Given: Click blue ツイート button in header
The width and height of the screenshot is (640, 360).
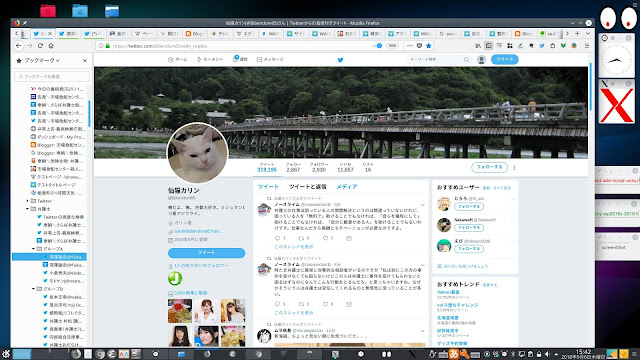Looking at the screenshot, I should click(504, 60).
